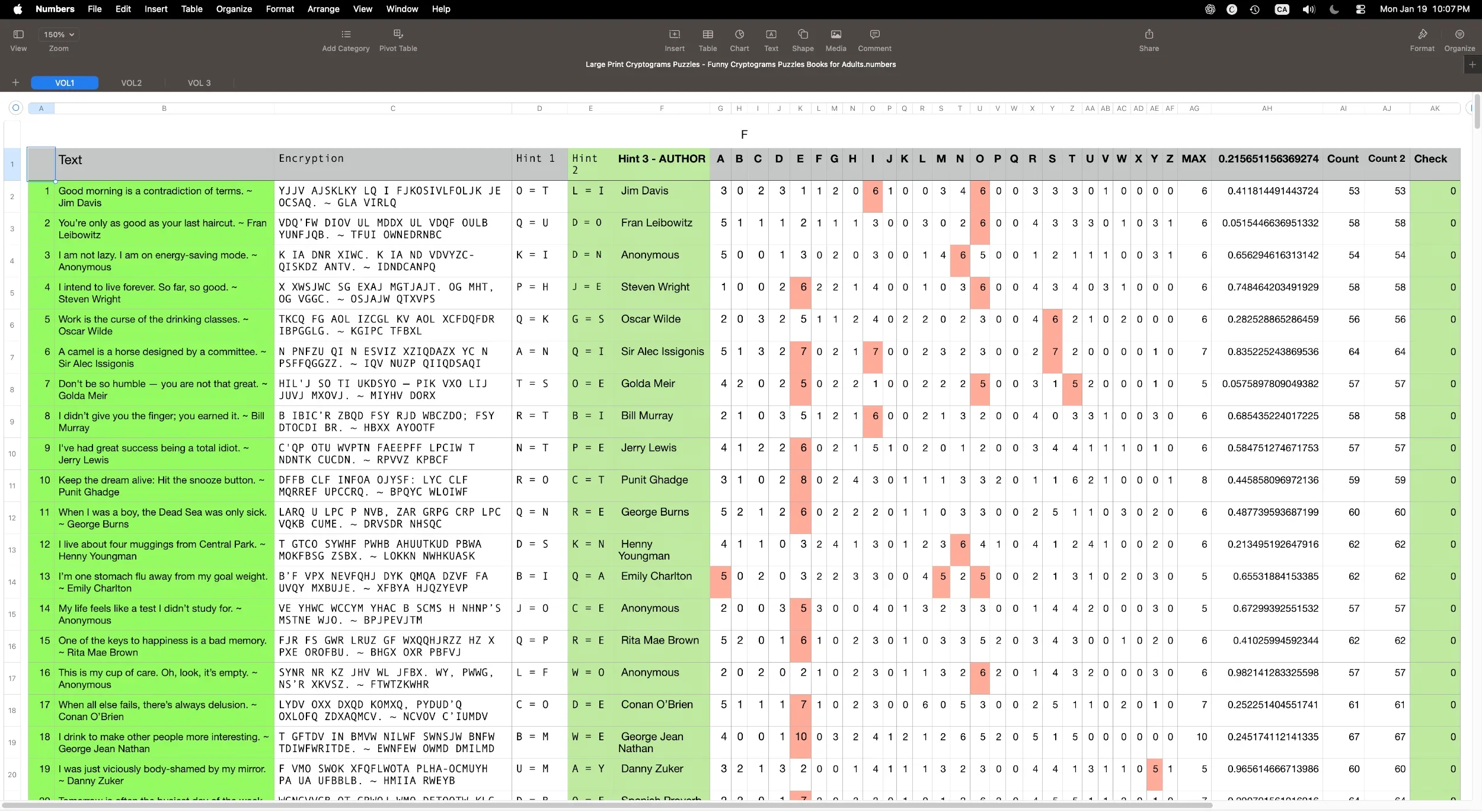Open the Share options

[1148, 35]
